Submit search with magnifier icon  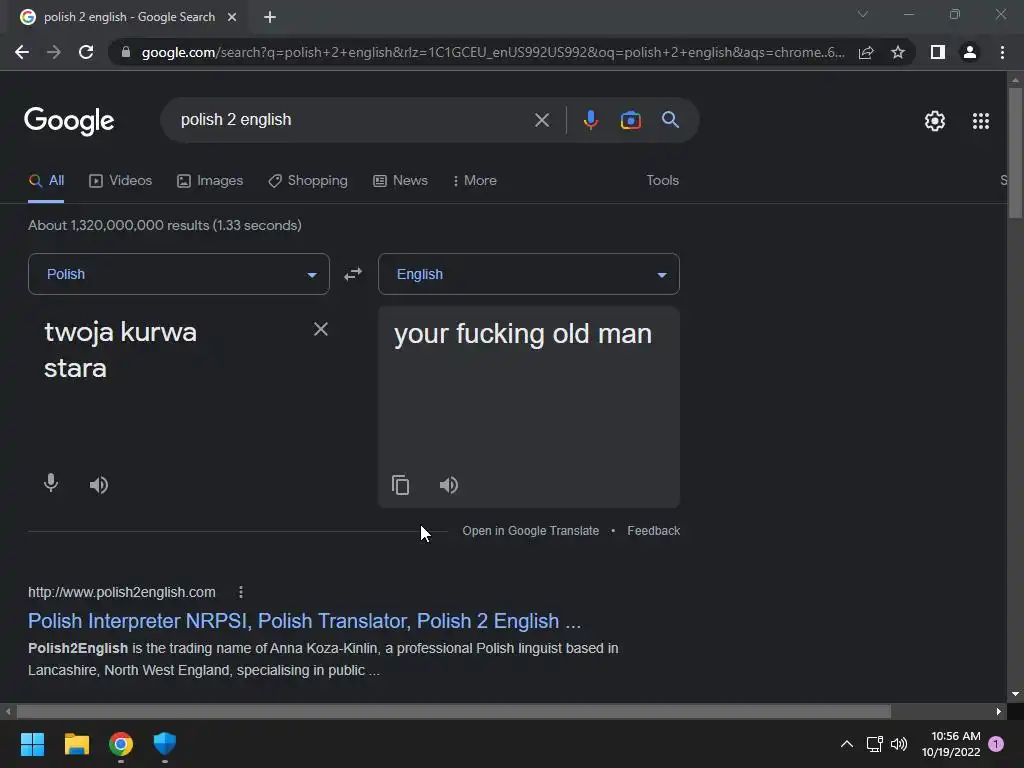tap(670, 120)
